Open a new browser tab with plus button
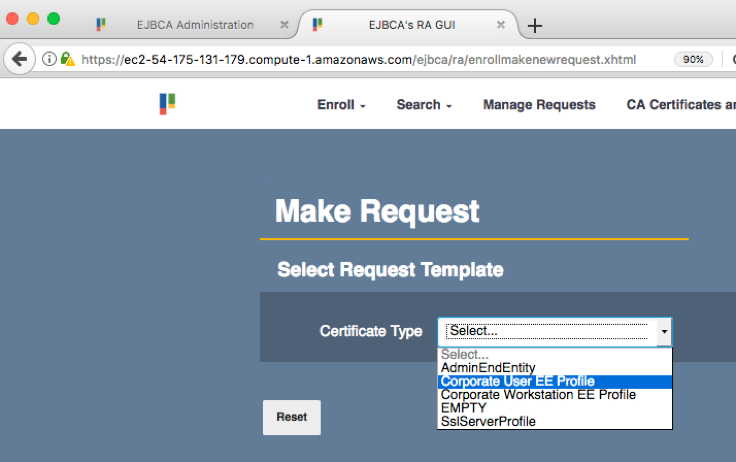This screenshot has height=462, width=736. click(535, 26)
